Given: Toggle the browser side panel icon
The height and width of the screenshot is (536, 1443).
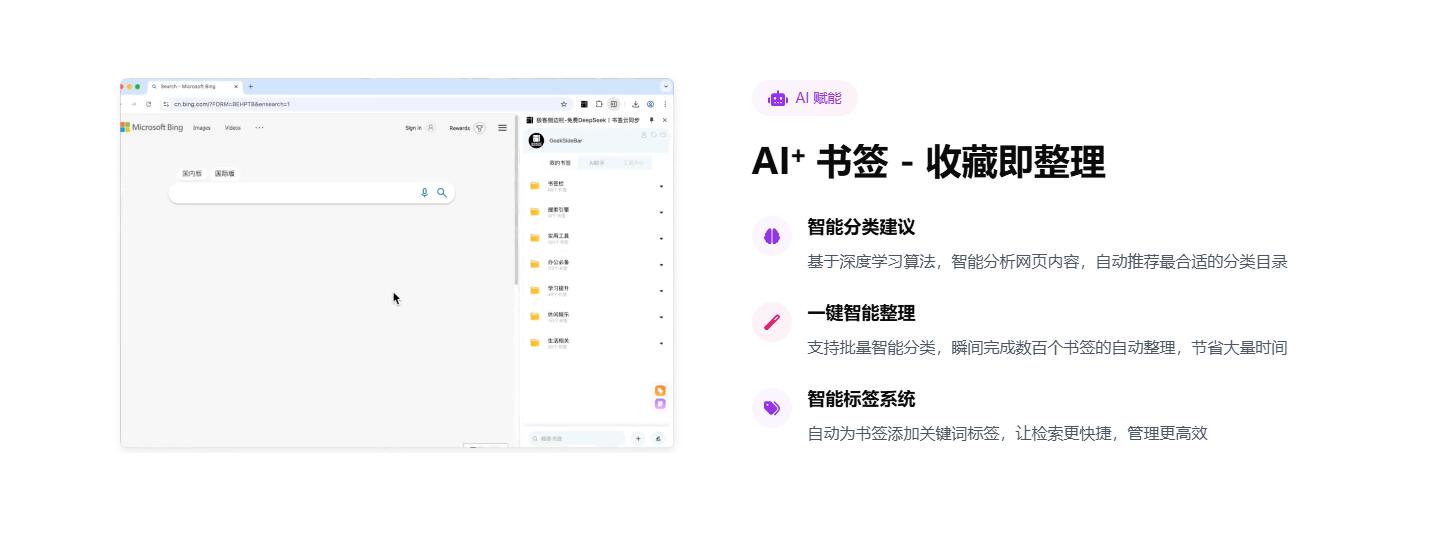Looking at the screenshot, I should pos(614,104).
